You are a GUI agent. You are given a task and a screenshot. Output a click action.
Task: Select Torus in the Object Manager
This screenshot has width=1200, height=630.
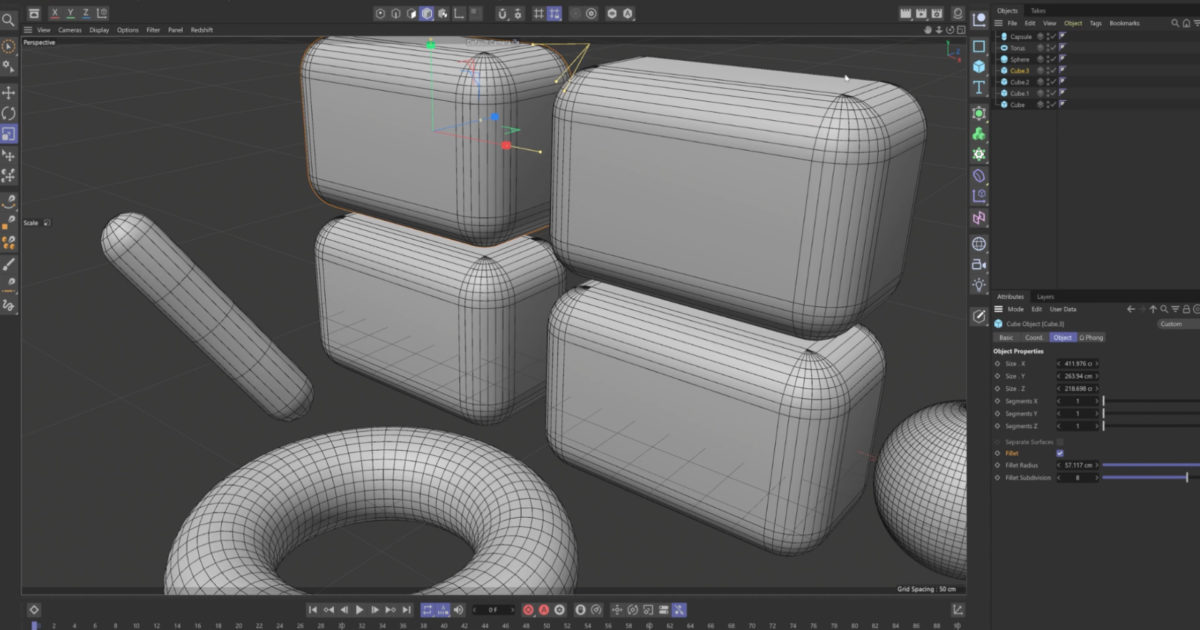pos(1019,48)
